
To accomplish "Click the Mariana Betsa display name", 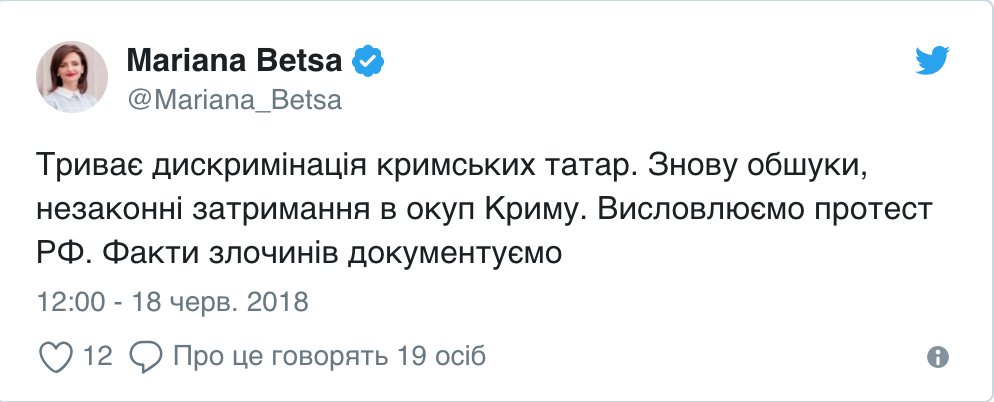I will pyautogui.click(x=235, y=62).
